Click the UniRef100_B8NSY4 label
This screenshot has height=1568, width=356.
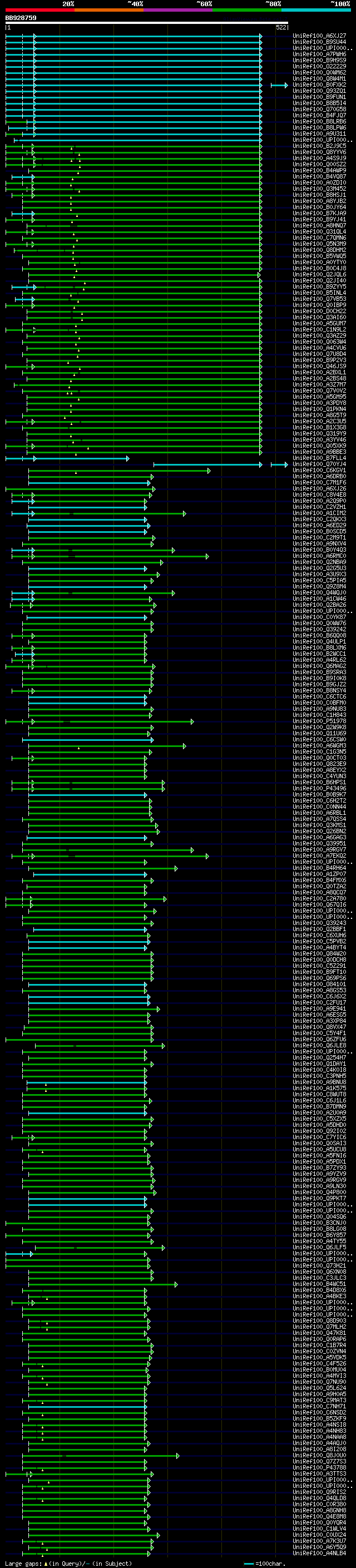319,691
